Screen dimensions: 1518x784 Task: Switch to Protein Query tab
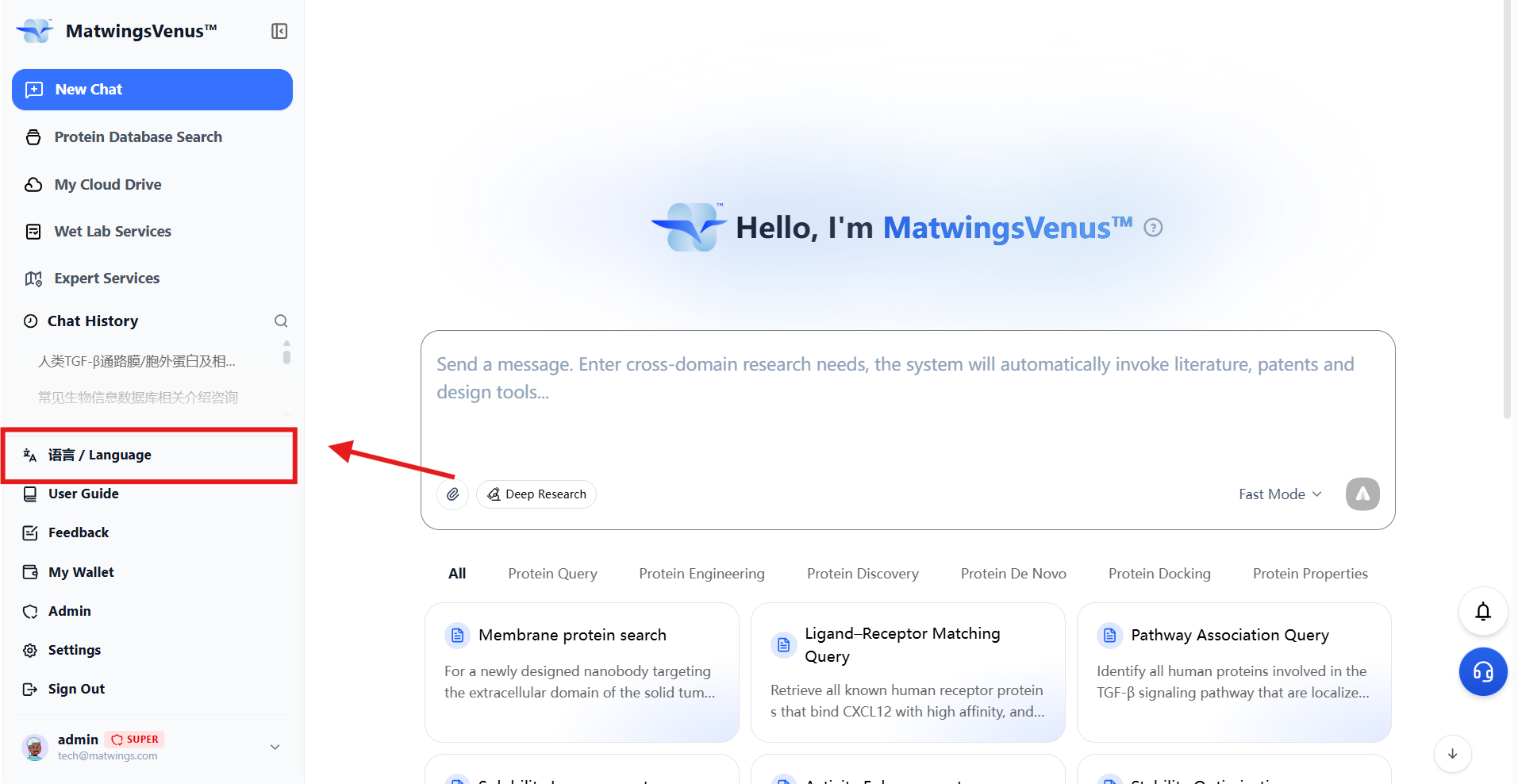(552, 574)
